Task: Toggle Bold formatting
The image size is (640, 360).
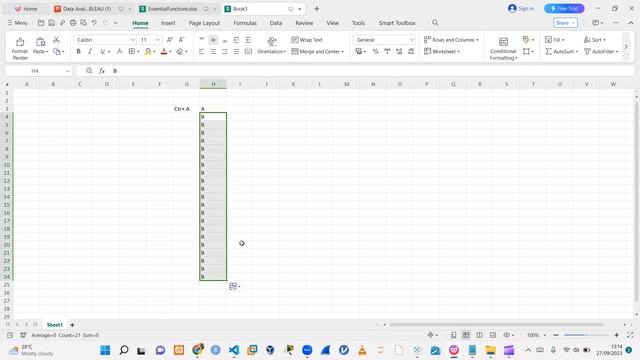Action: tap(78, 51)
